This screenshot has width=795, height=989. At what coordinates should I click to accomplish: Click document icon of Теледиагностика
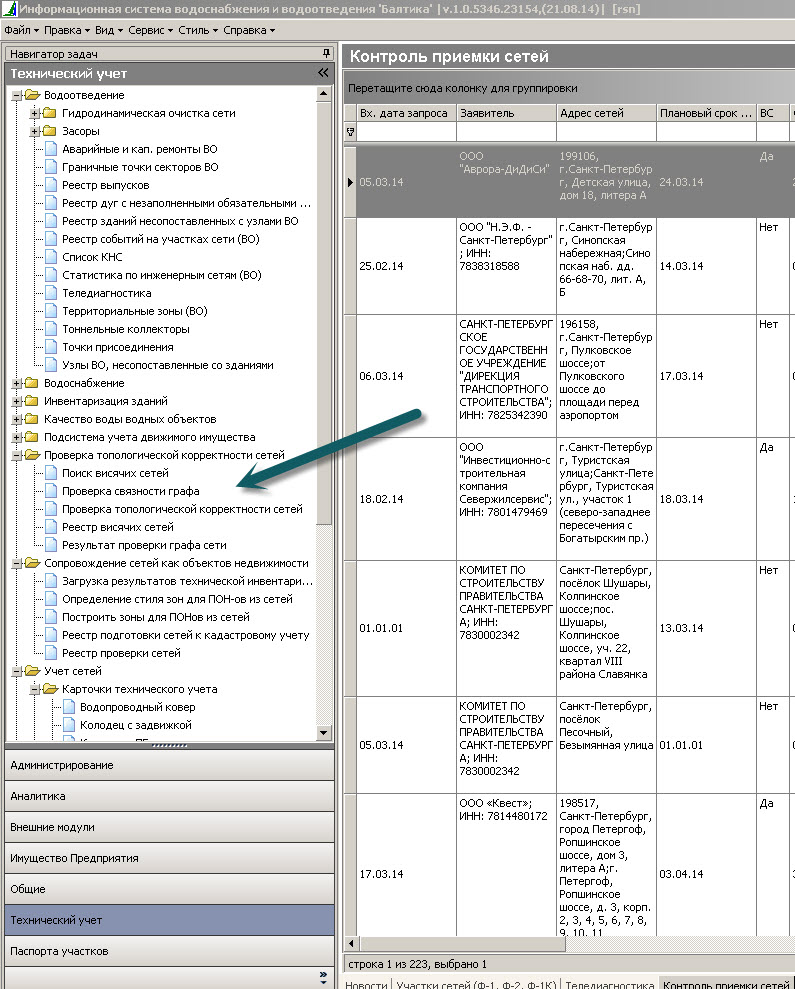[50, 293]
